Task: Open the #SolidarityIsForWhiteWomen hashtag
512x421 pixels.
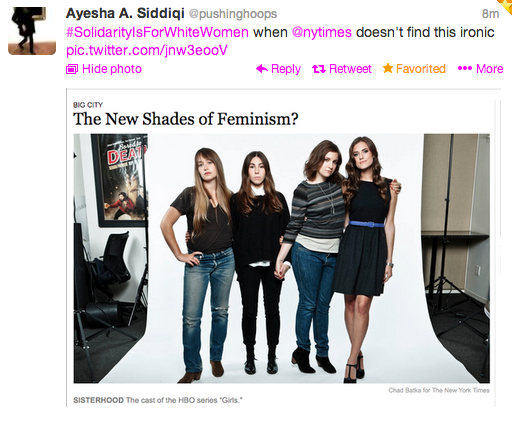Action: [157, 32]
